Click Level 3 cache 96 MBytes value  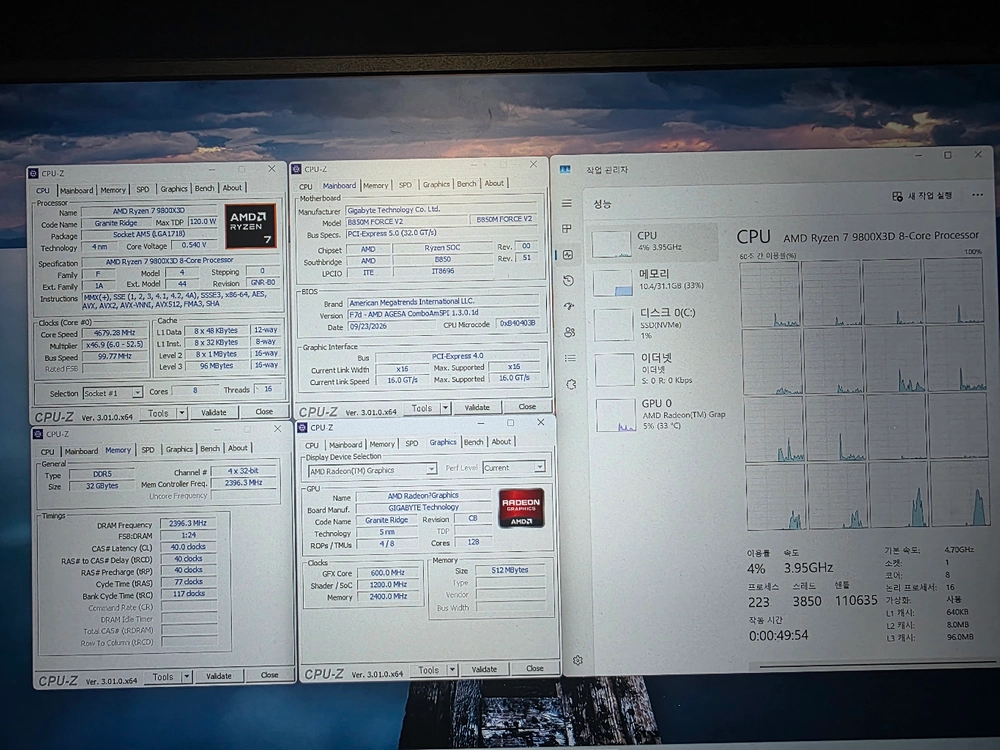[x=217, y=366]
